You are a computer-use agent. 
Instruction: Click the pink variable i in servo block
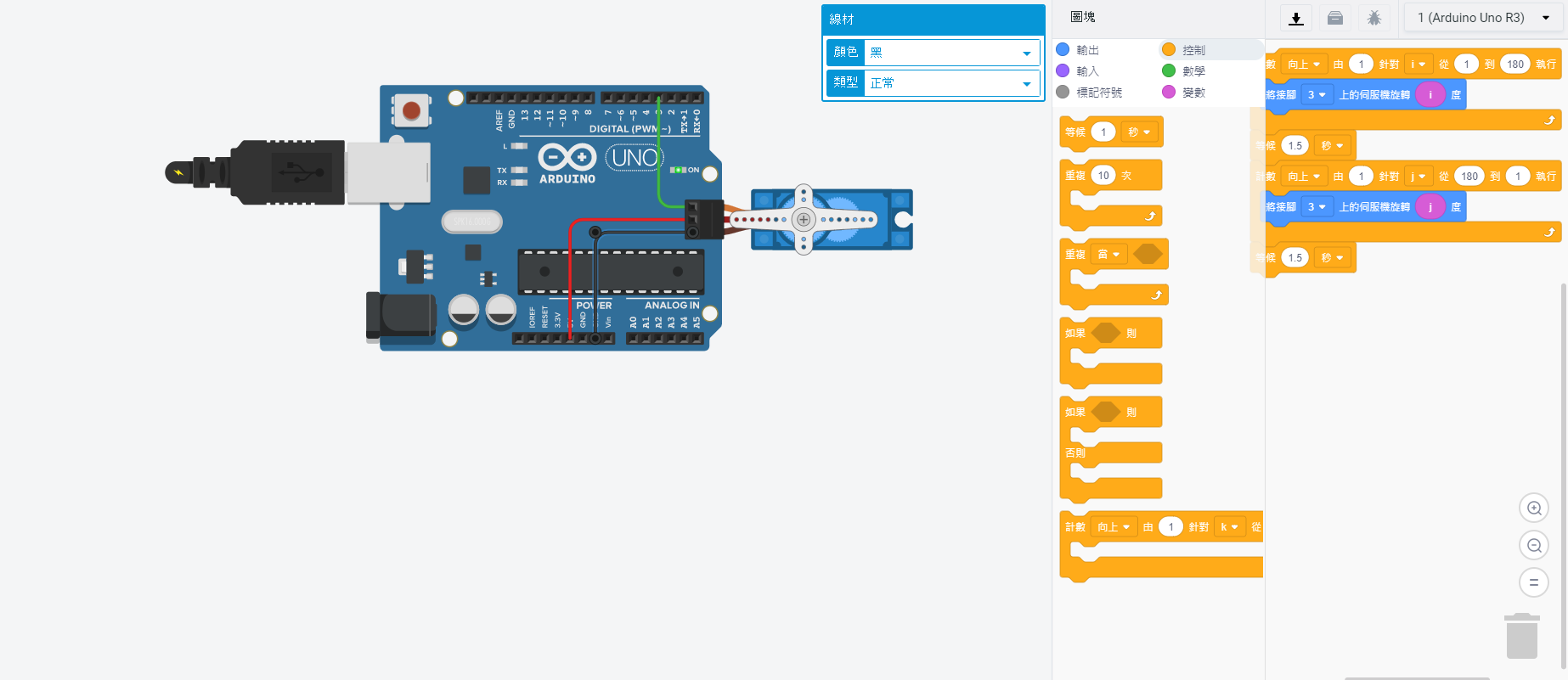point(1430,95)
